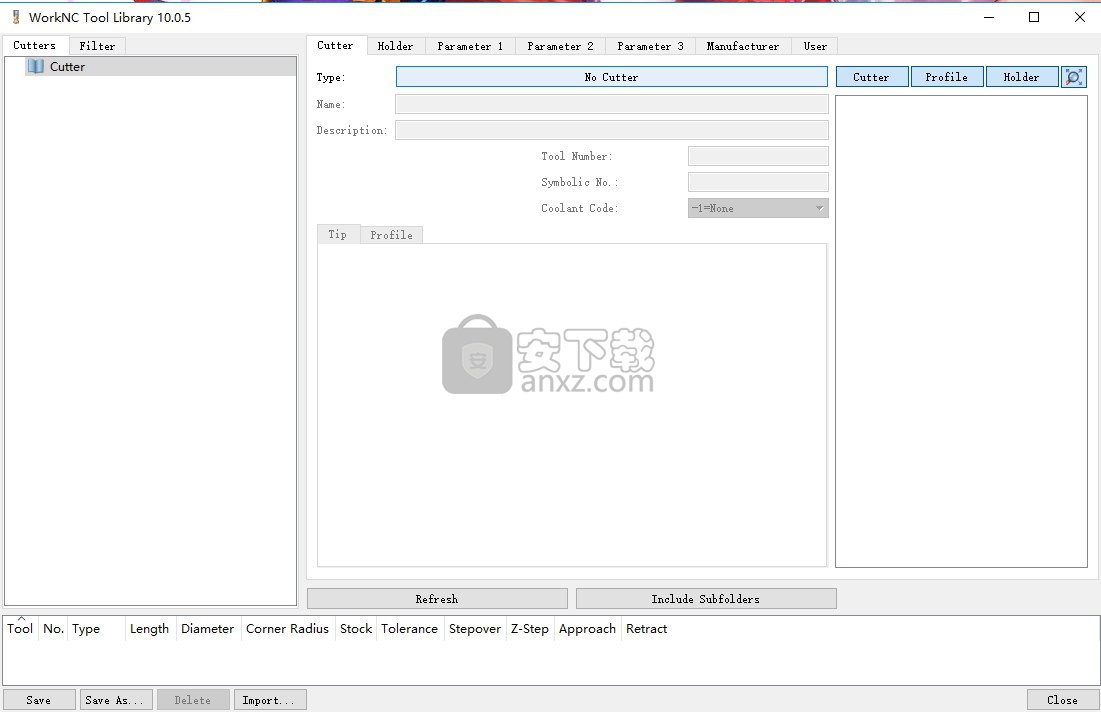Click the Description input field
This screenshot has width=1101, height=712.
pos(612,130)
